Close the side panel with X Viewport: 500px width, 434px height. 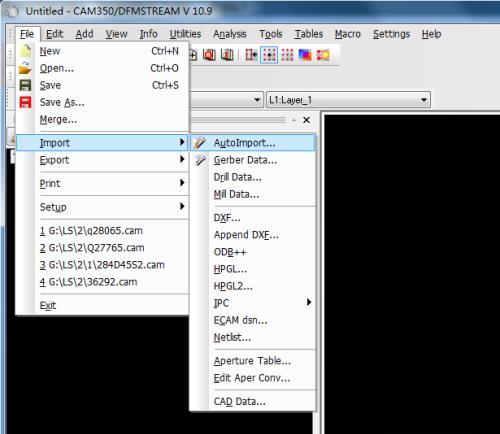pyautogui.click(x=306, y=120)
